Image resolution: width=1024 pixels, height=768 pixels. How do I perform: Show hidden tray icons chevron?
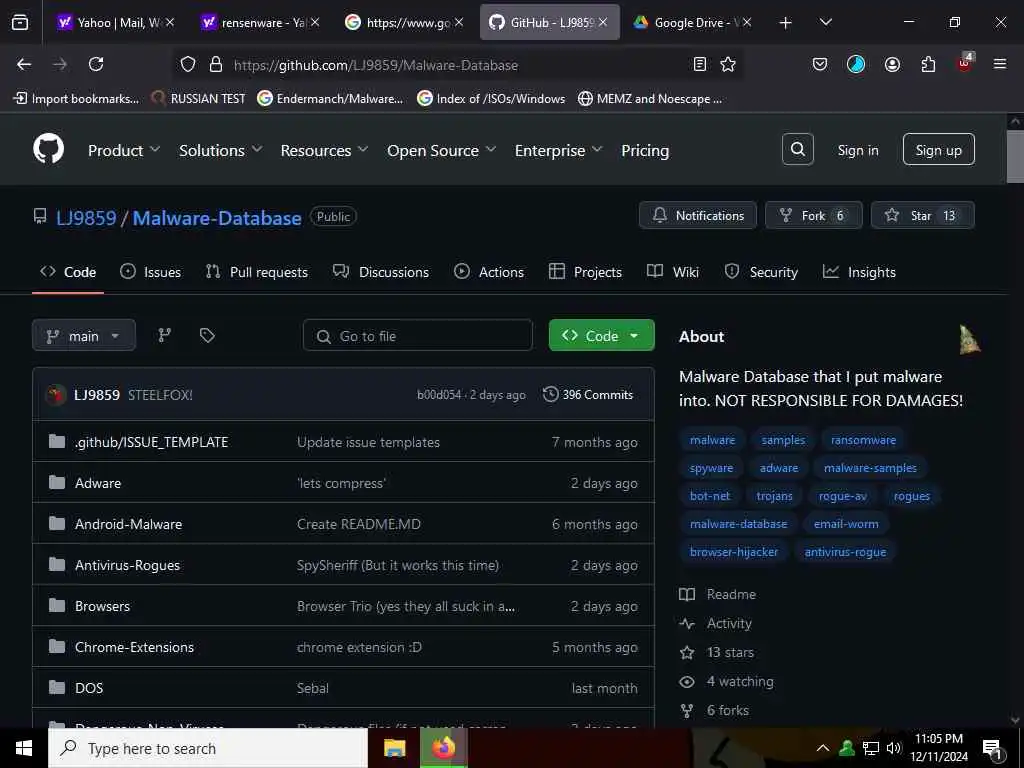coord(823,748)
